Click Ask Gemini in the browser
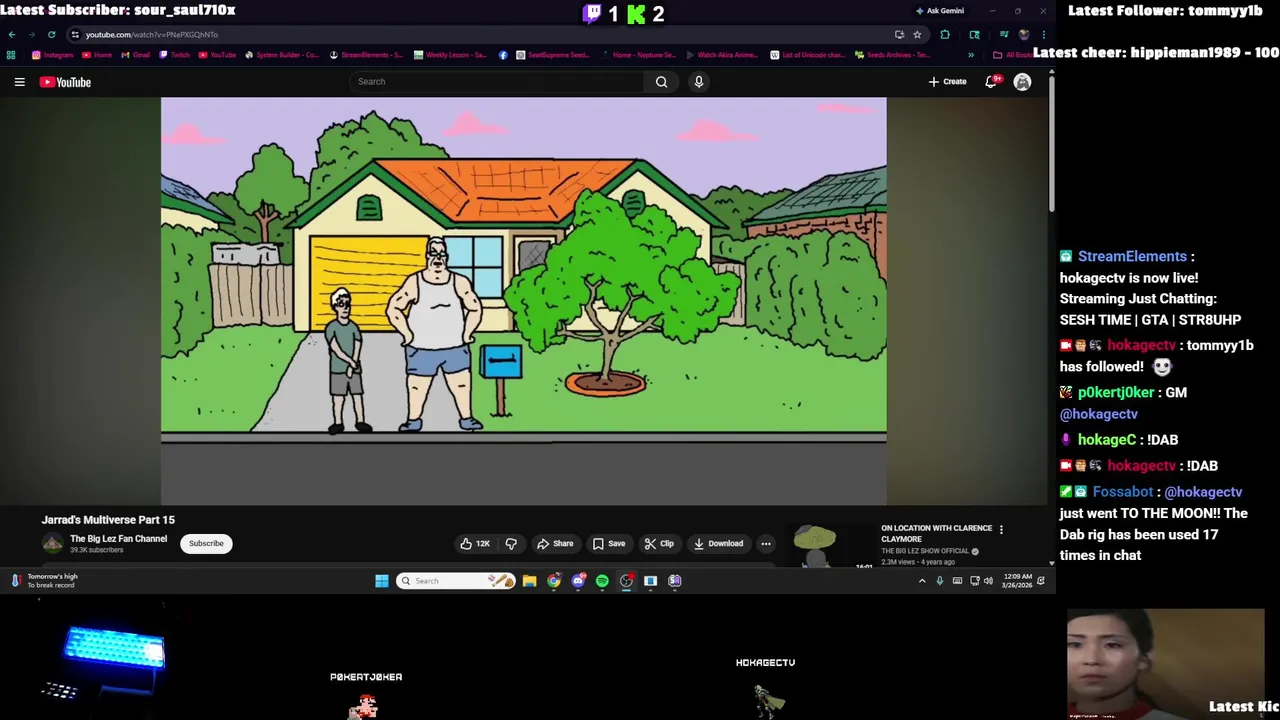 (x=940, y=11)
